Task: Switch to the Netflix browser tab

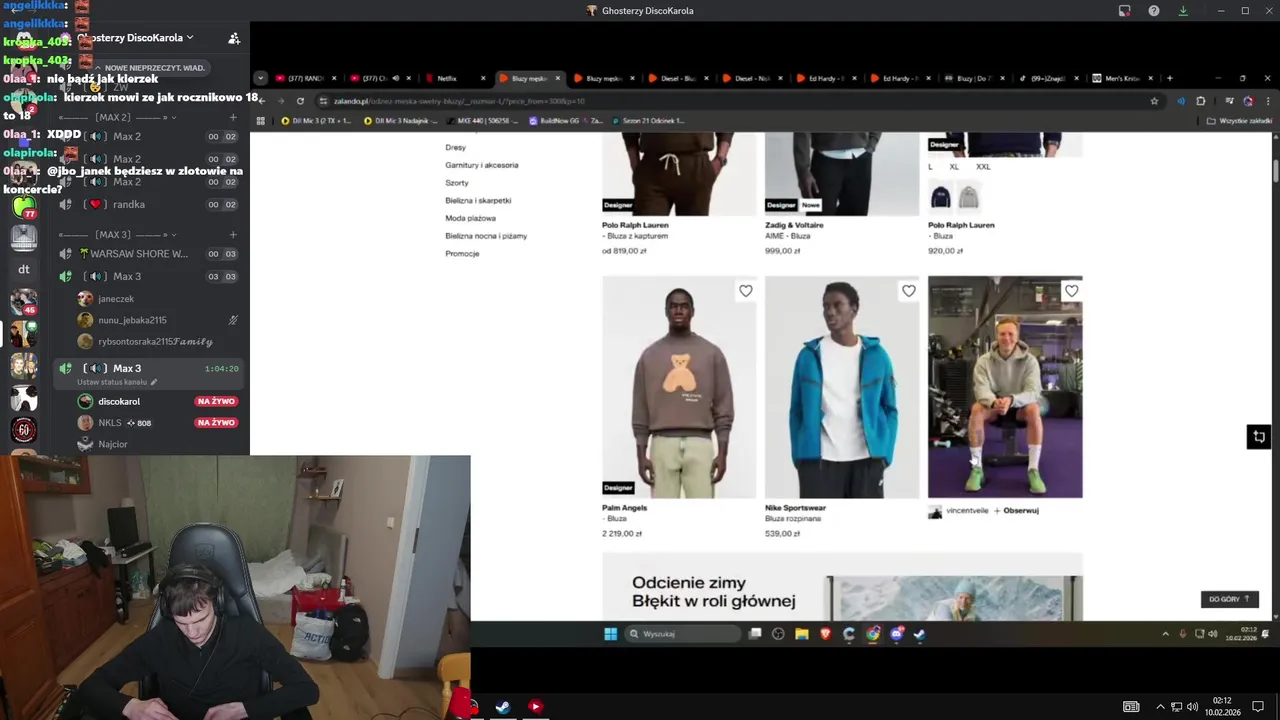Action: [455, 78]
